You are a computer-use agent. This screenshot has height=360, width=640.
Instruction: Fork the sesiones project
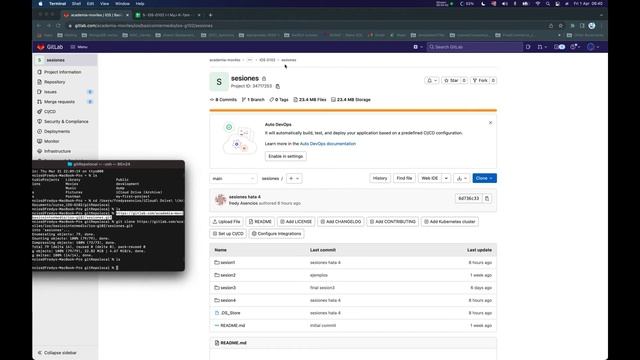[x=480, y=81]
